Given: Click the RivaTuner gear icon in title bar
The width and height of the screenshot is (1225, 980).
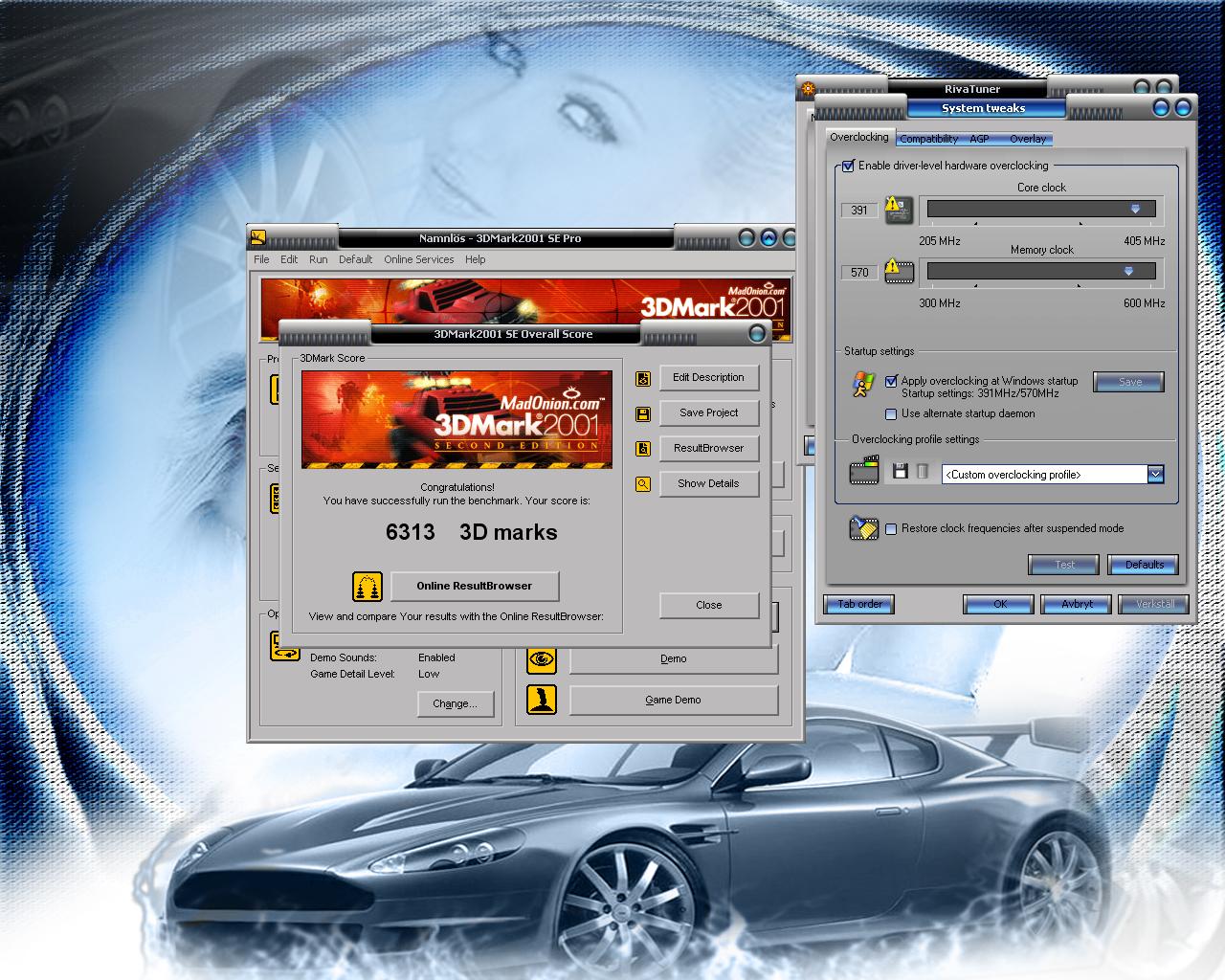Looking at the screenshot, I should tap(808, 89).
